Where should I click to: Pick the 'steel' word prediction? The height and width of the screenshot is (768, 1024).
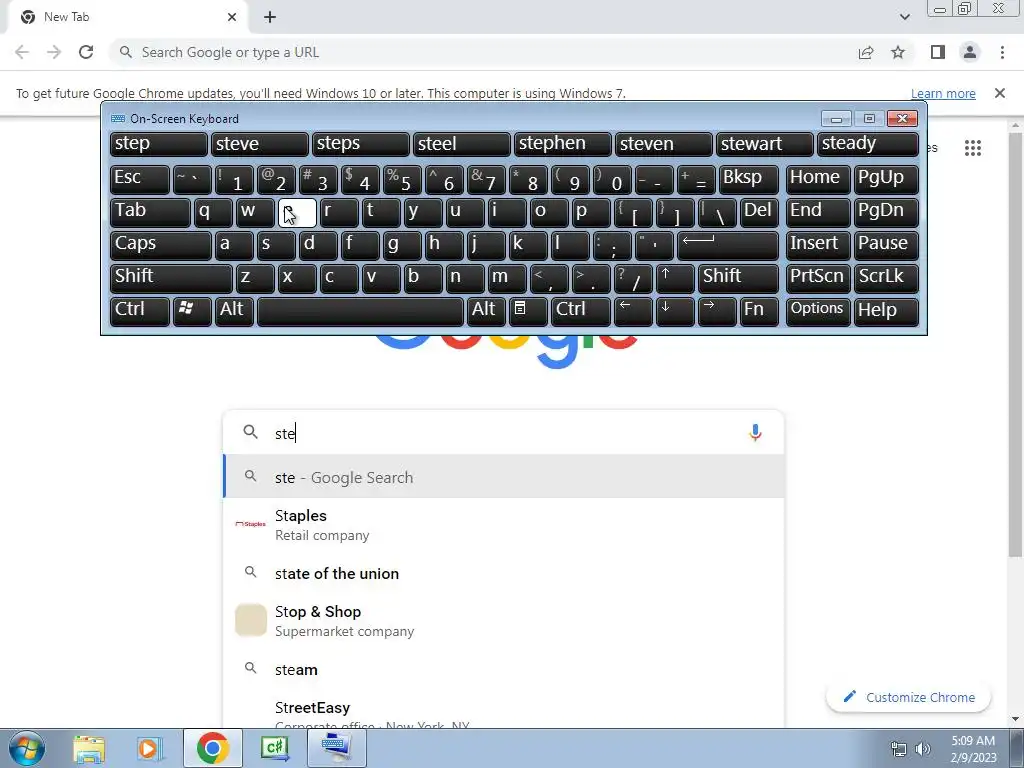click(x=462, y=144)
